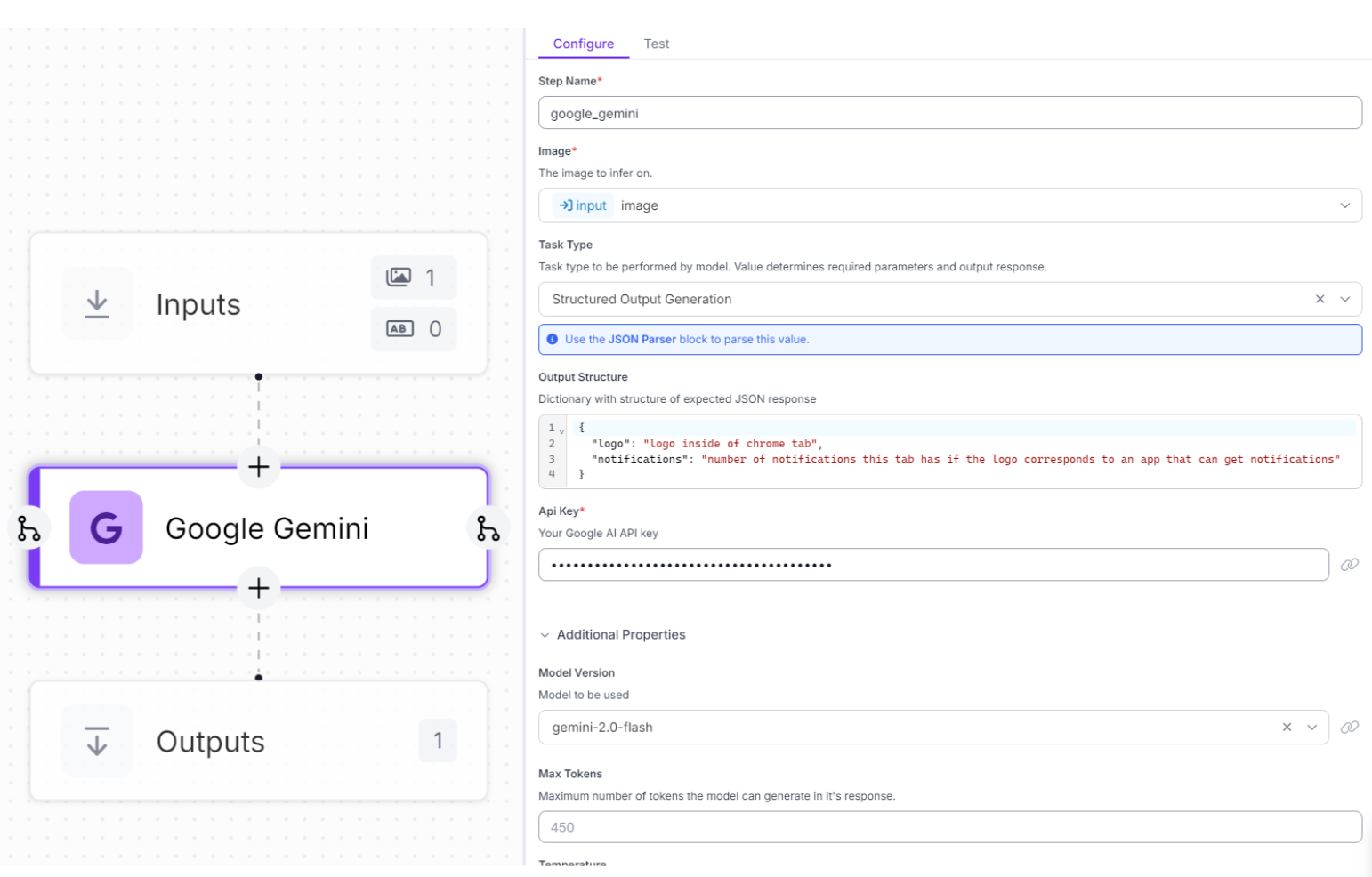The width and height of the screenshot is (1372, 877).
Task: Click the AB parameter count icon in Inputs
Action: coord(399,329)
